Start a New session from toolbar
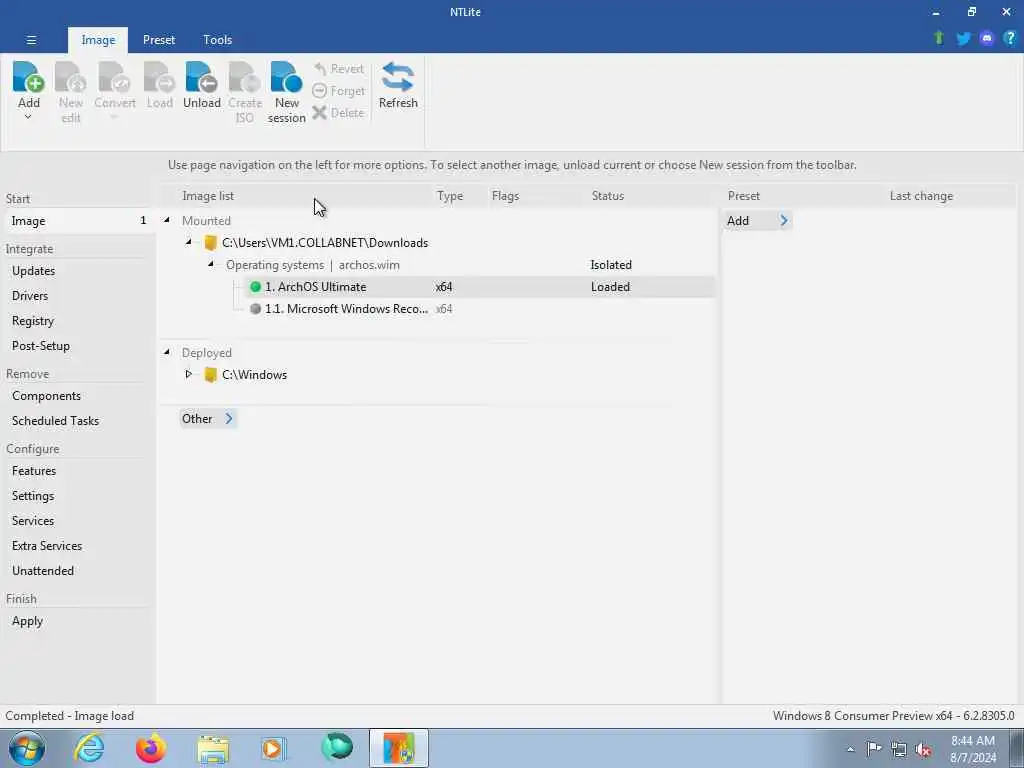The width and height of the screenshot is (1024, 768). point(287,92)
